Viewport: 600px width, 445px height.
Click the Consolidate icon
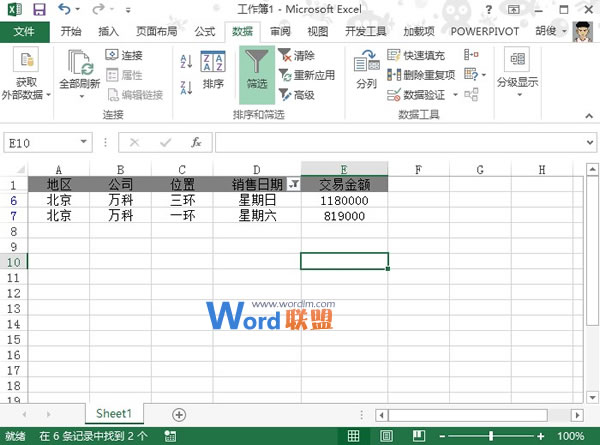pyautogui.click(x=471, y=55)
